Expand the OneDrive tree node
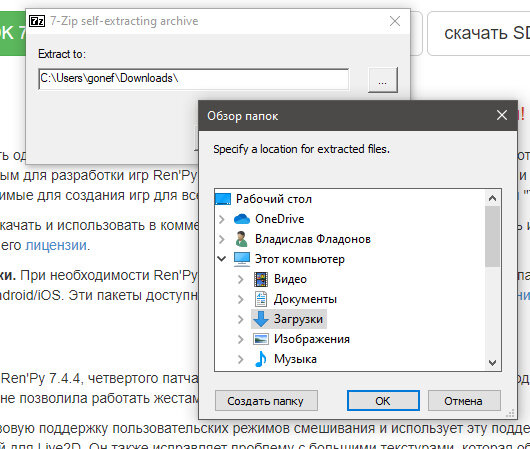The image size is (530, 449). click(222, 219)
